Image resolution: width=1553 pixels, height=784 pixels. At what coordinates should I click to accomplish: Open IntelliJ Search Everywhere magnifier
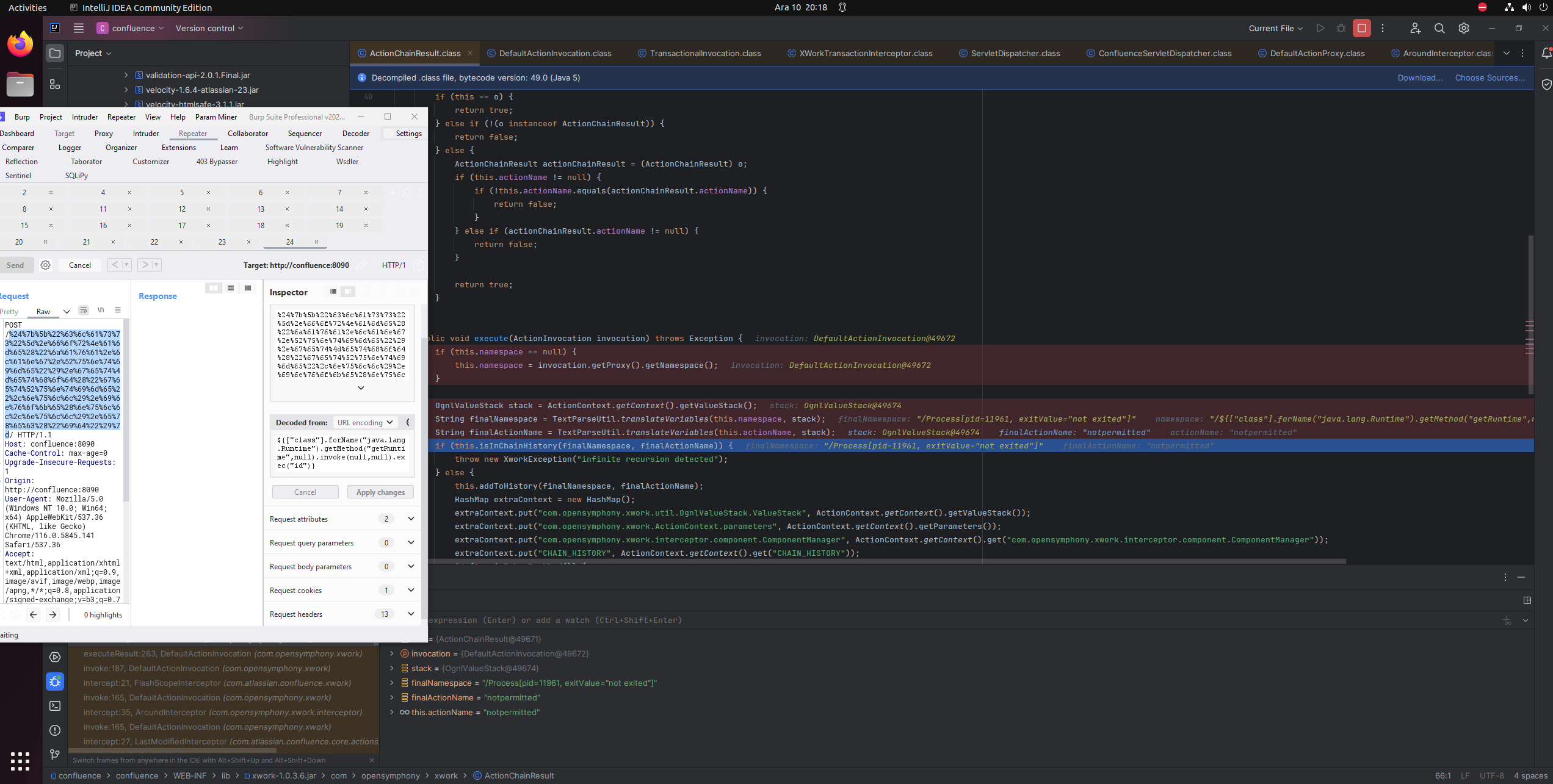[1439, 28]
